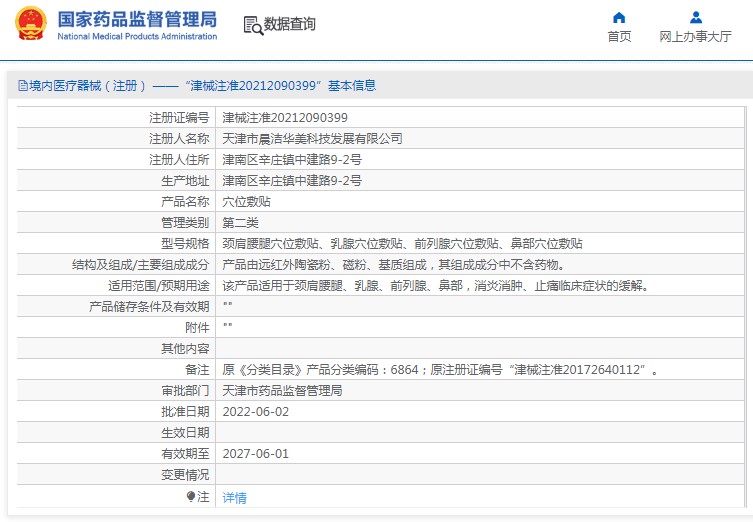Select product name 穴位敷贴
753x522 pixels.
pos(246,202)
